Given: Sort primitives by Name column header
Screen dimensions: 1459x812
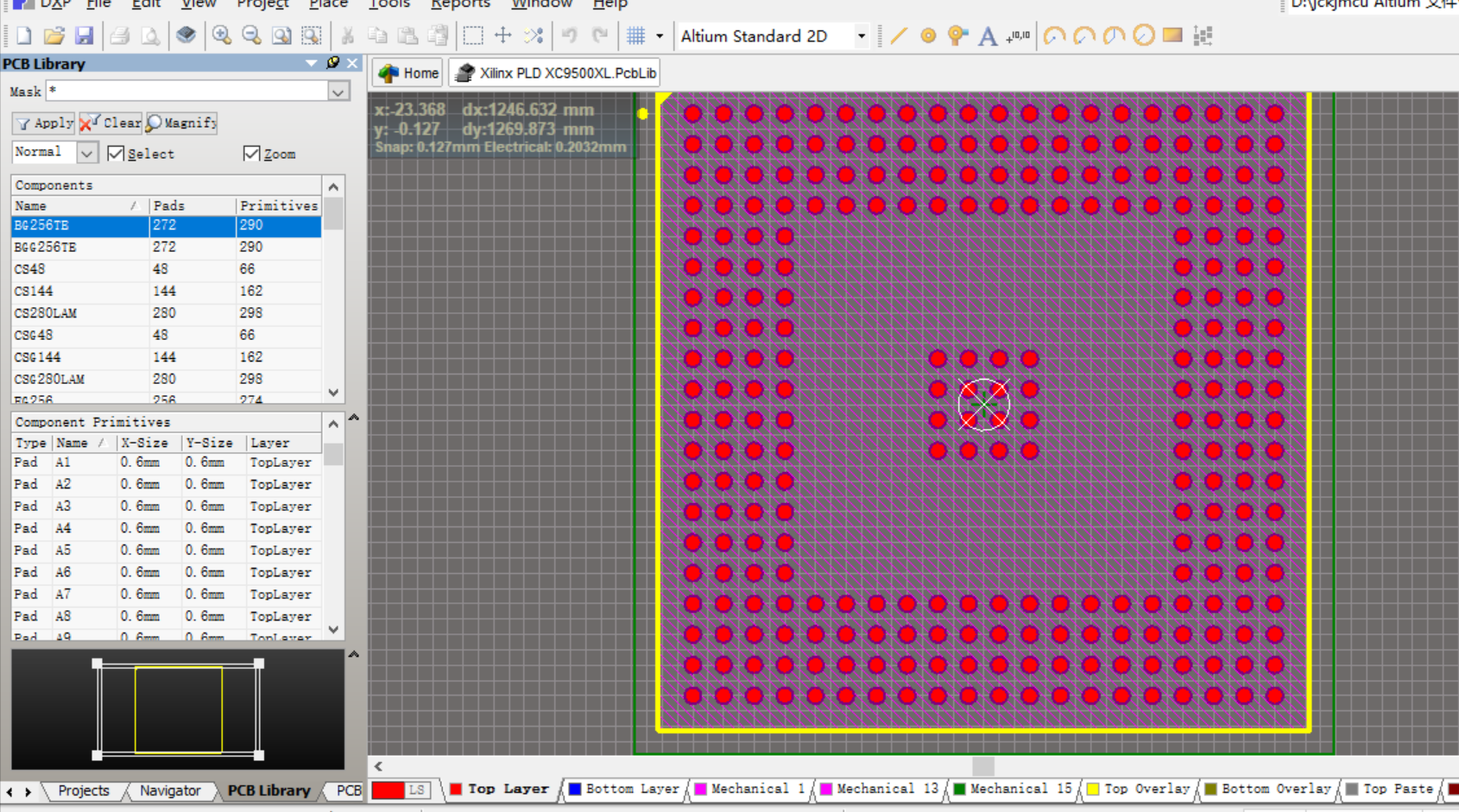Looking at the screenshot, I should pos(84,443).
